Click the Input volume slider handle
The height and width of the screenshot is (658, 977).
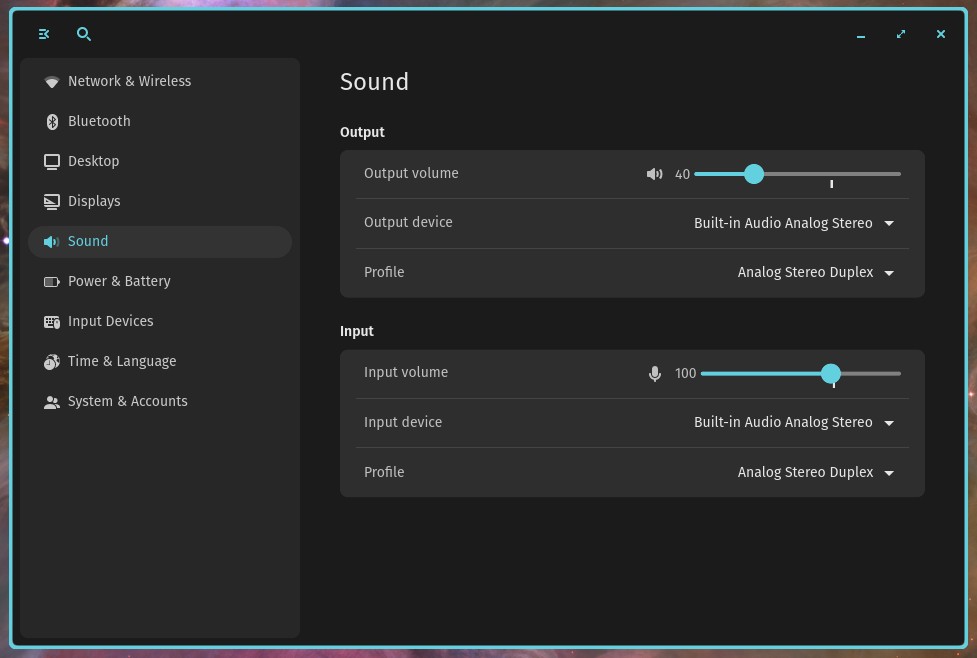(831, 373)
